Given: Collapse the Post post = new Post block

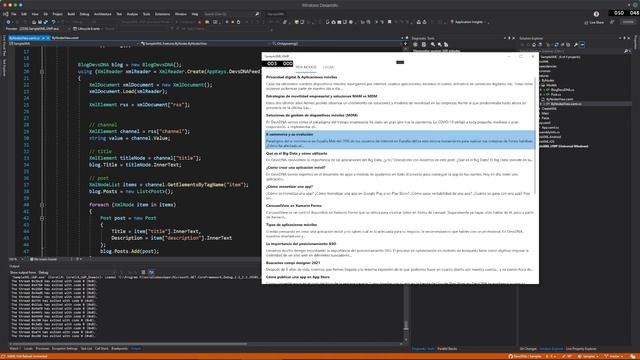Looking at the screenshot, I should (42, 218).
